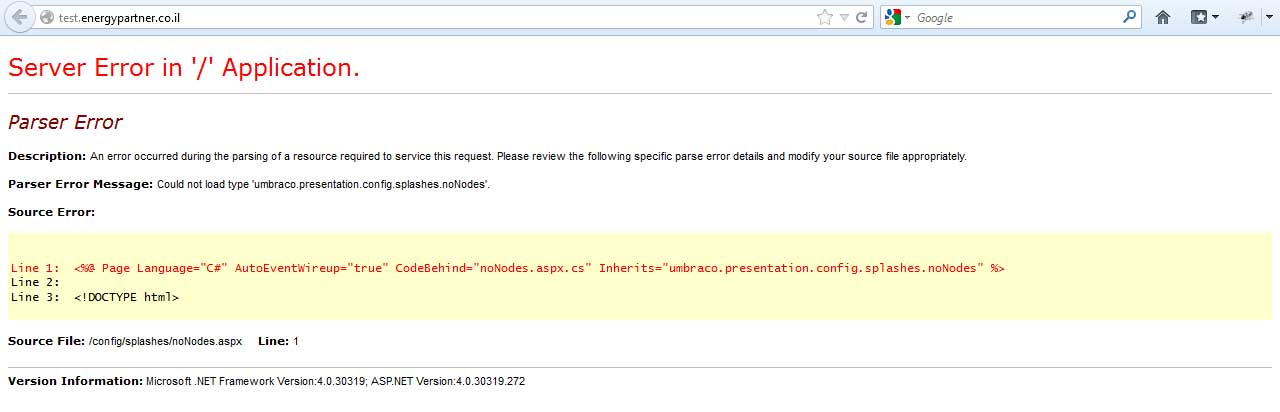This screenshot has width=1280, height=412.
Task: Expand the URL history dropdown arrow
Action: tap(844, 18)
